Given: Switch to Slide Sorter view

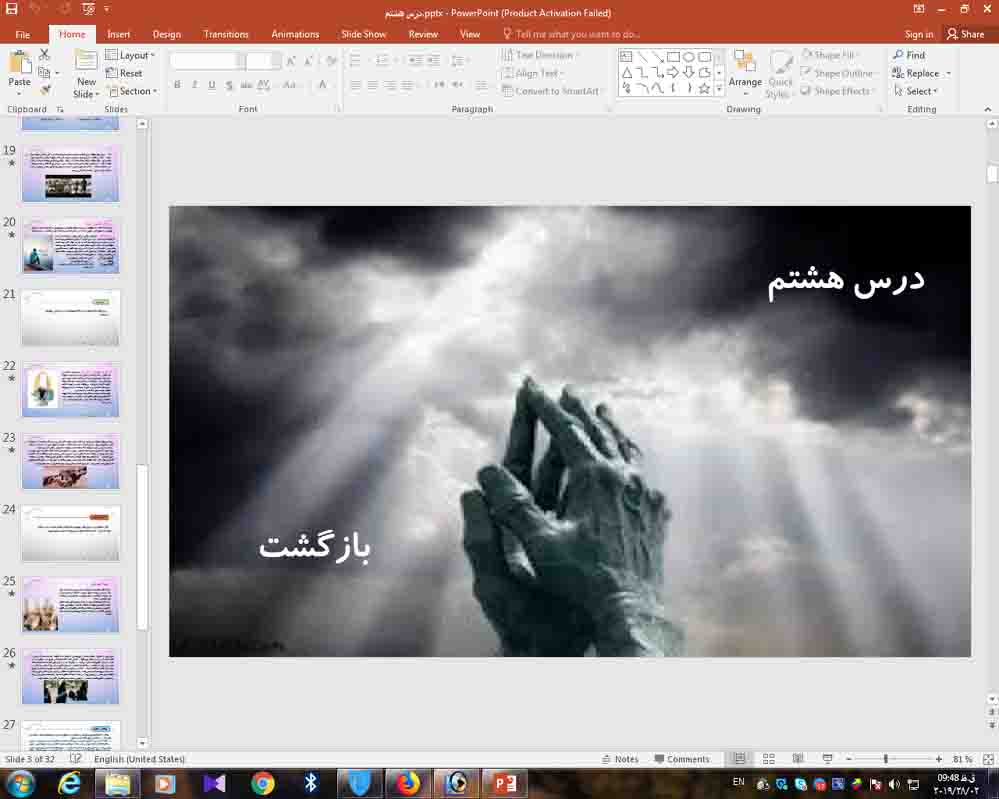Looking at the screenshot, I should tap(769, 759).
